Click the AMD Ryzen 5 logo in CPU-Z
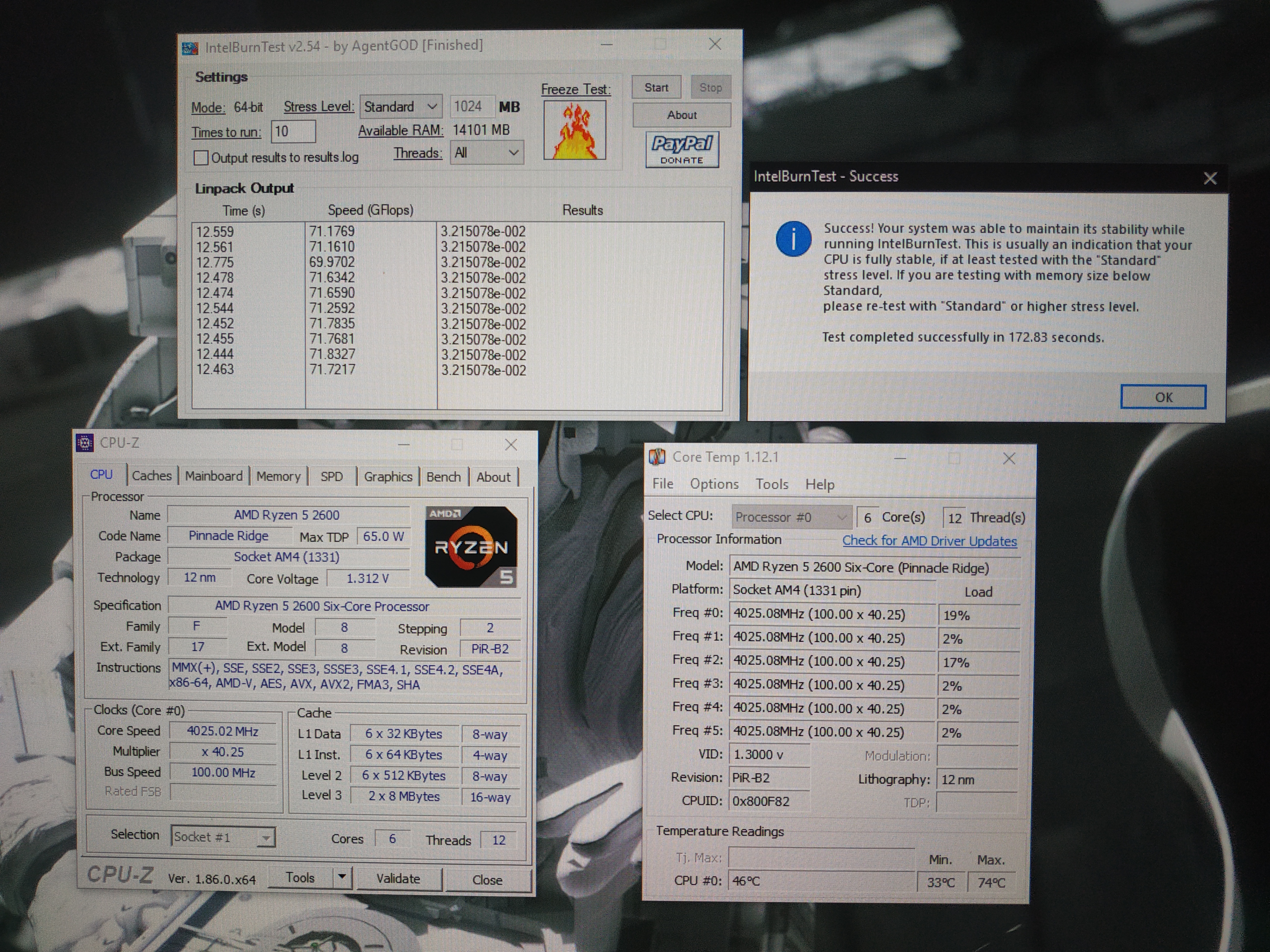The width and height of the screenshot is (1270, 952). coord(471,546)
